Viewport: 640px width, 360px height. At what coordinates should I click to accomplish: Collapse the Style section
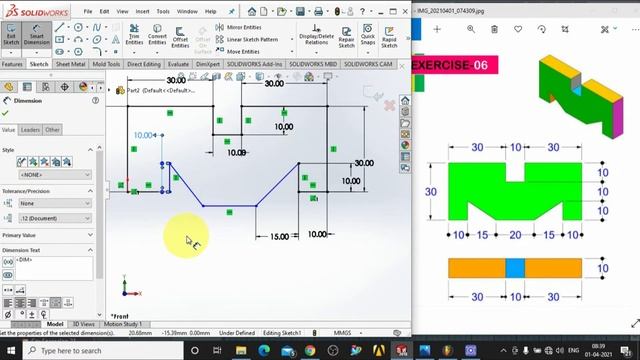90,150
